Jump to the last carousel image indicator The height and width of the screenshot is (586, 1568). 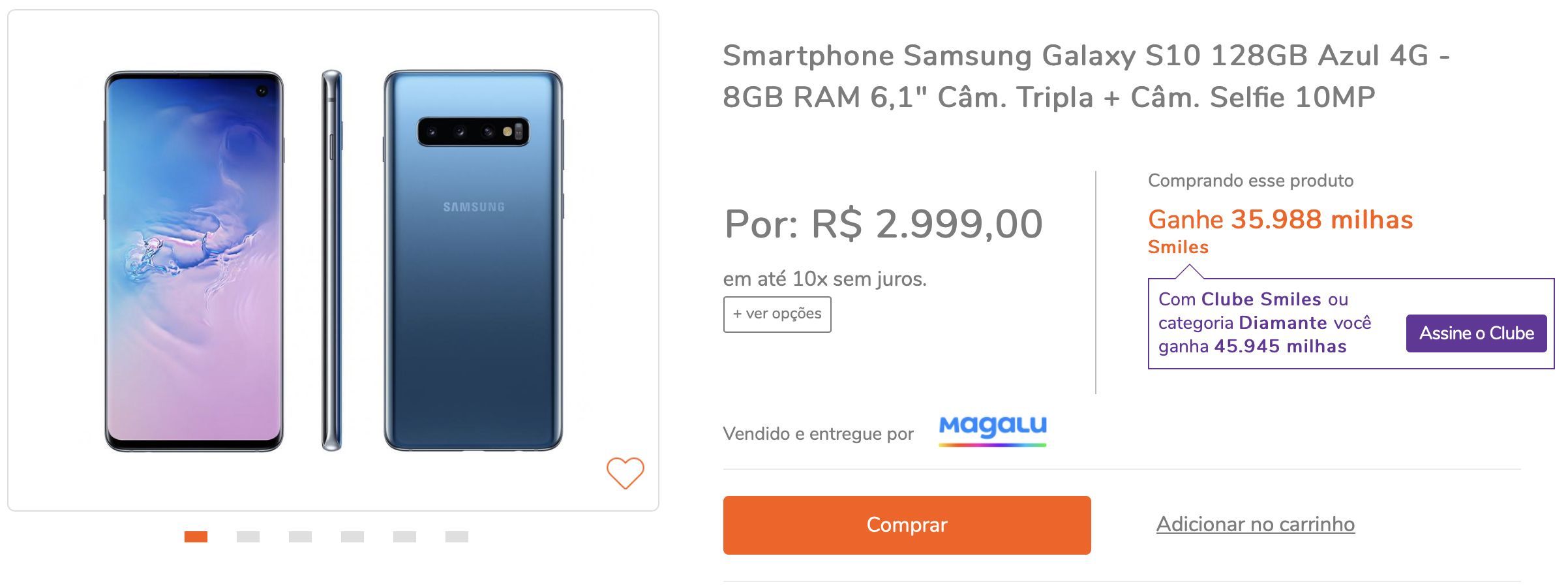457,536
